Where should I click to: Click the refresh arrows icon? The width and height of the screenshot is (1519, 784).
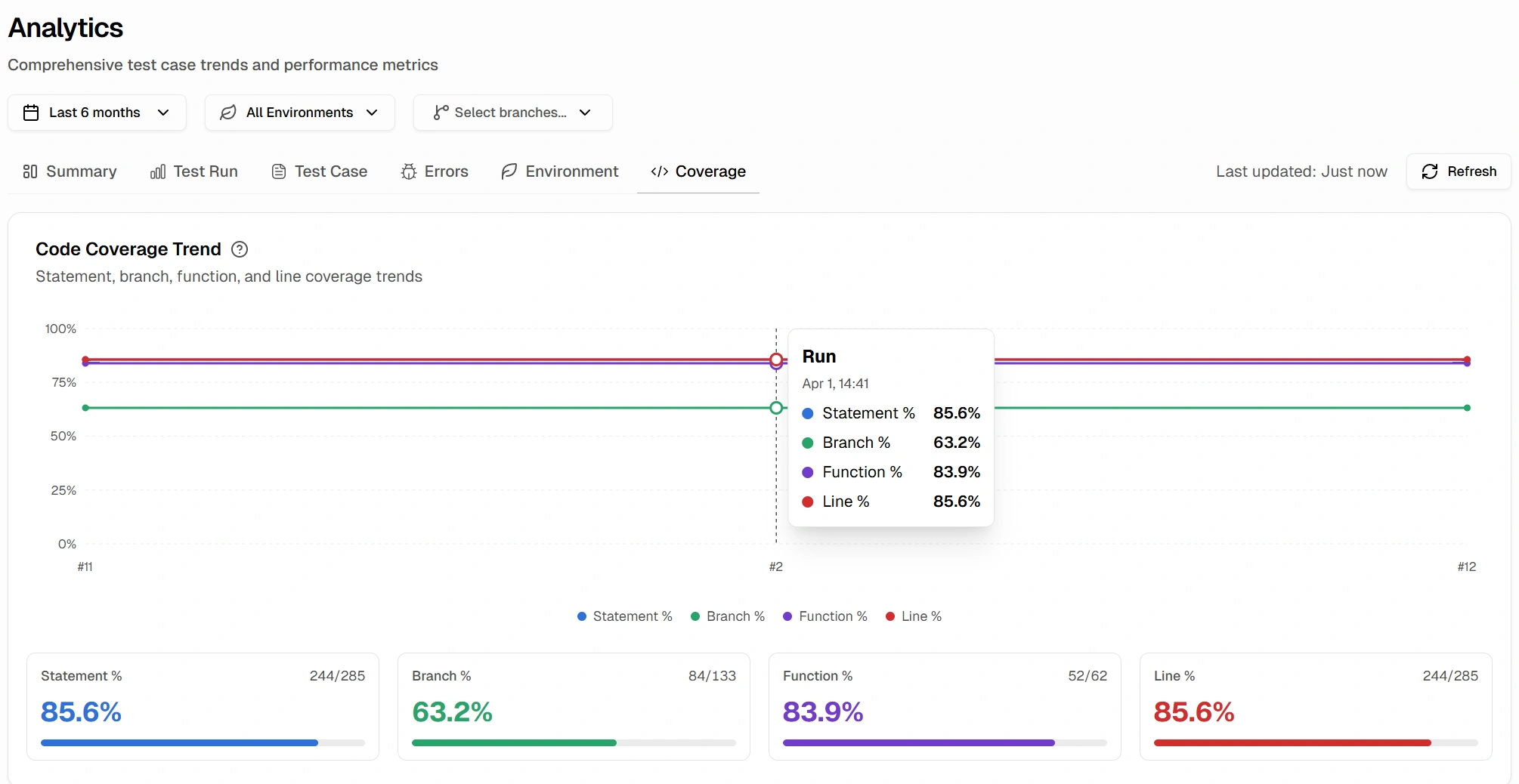(1430, 171)
